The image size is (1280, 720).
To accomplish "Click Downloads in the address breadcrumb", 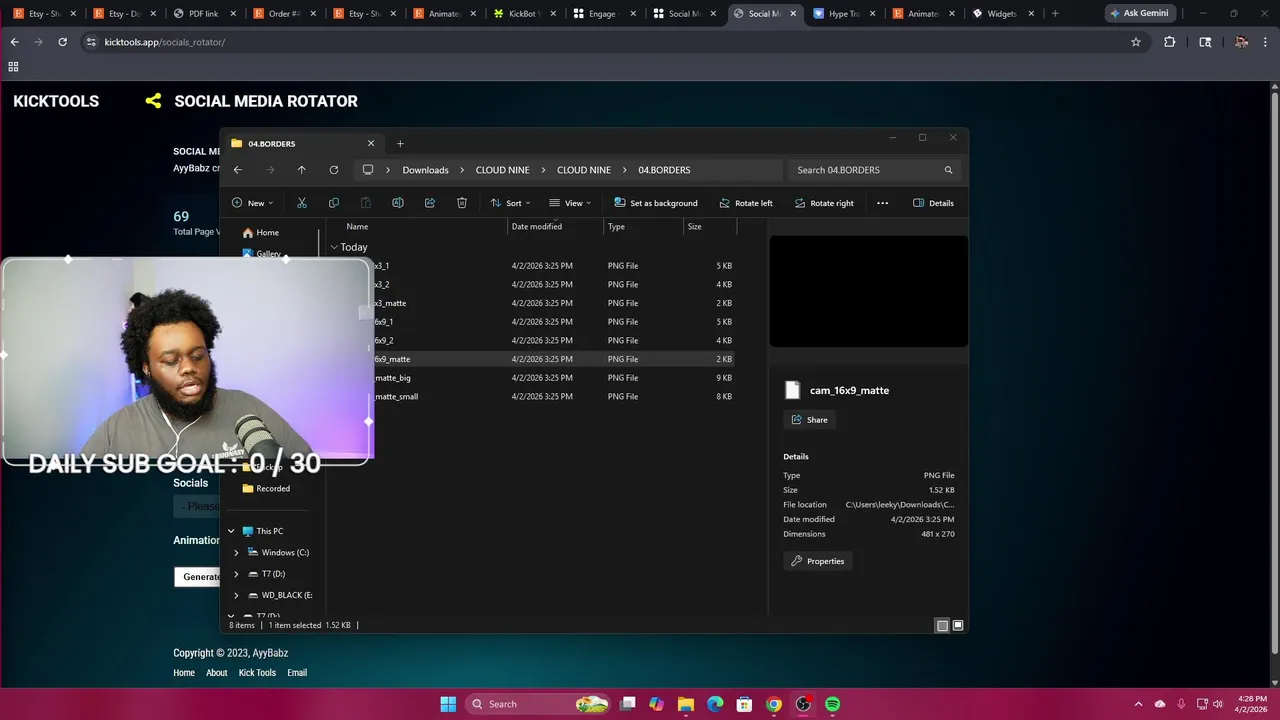I will [425, 170].
